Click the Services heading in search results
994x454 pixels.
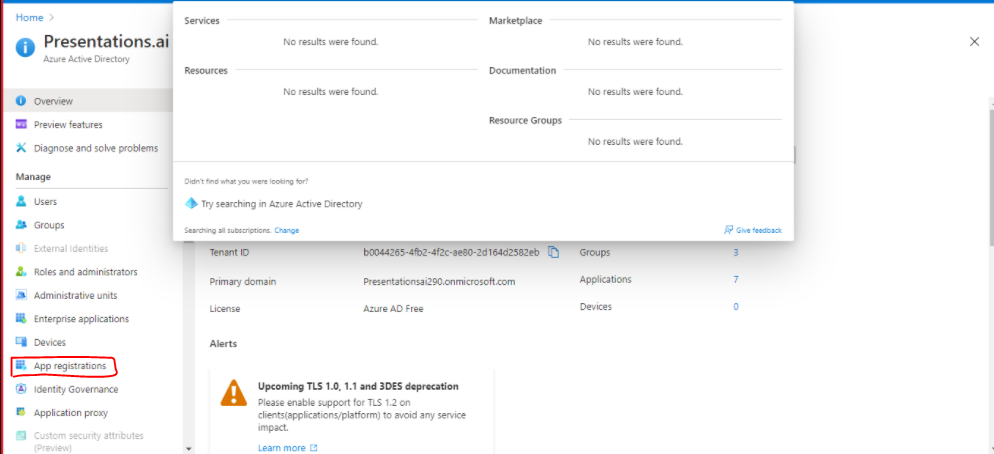tap(202, 21)
